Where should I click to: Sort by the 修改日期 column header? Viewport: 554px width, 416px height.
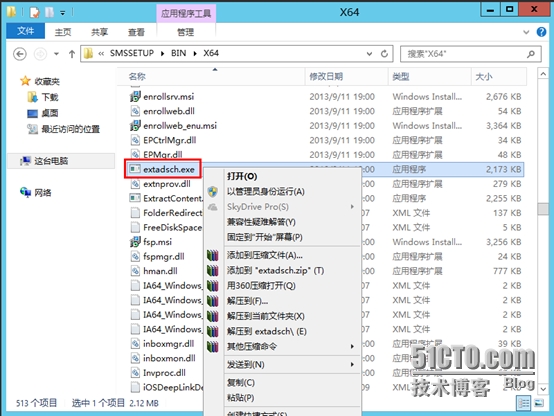(346, 76)
